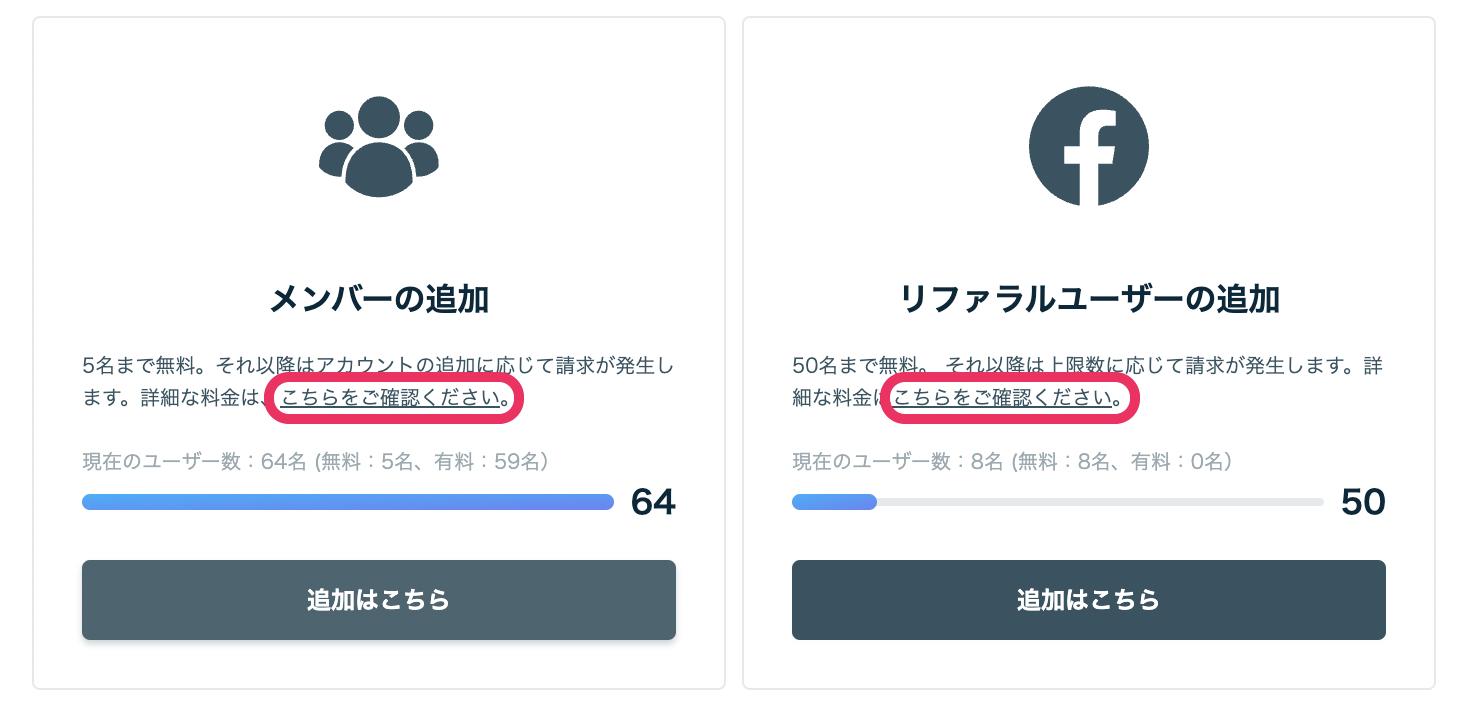Click the empty part of referral progress bar
1468x716 pixels.
(1100, 502)
